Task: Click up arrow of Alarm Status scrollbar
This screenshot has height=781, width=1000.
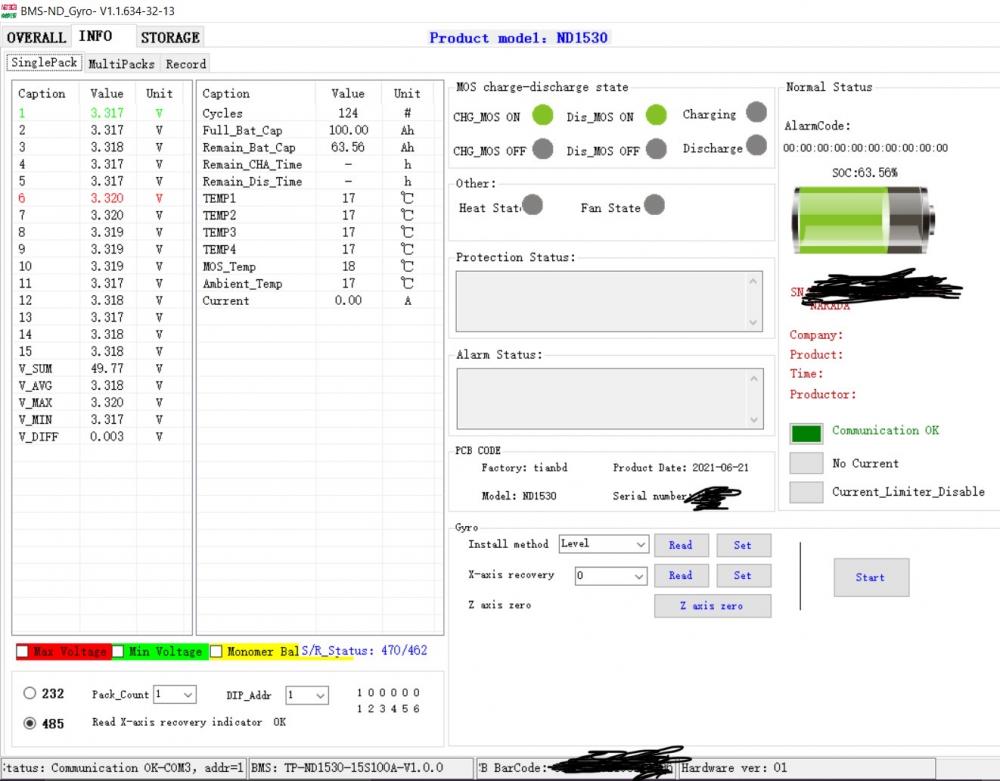Action: point(754,379)
